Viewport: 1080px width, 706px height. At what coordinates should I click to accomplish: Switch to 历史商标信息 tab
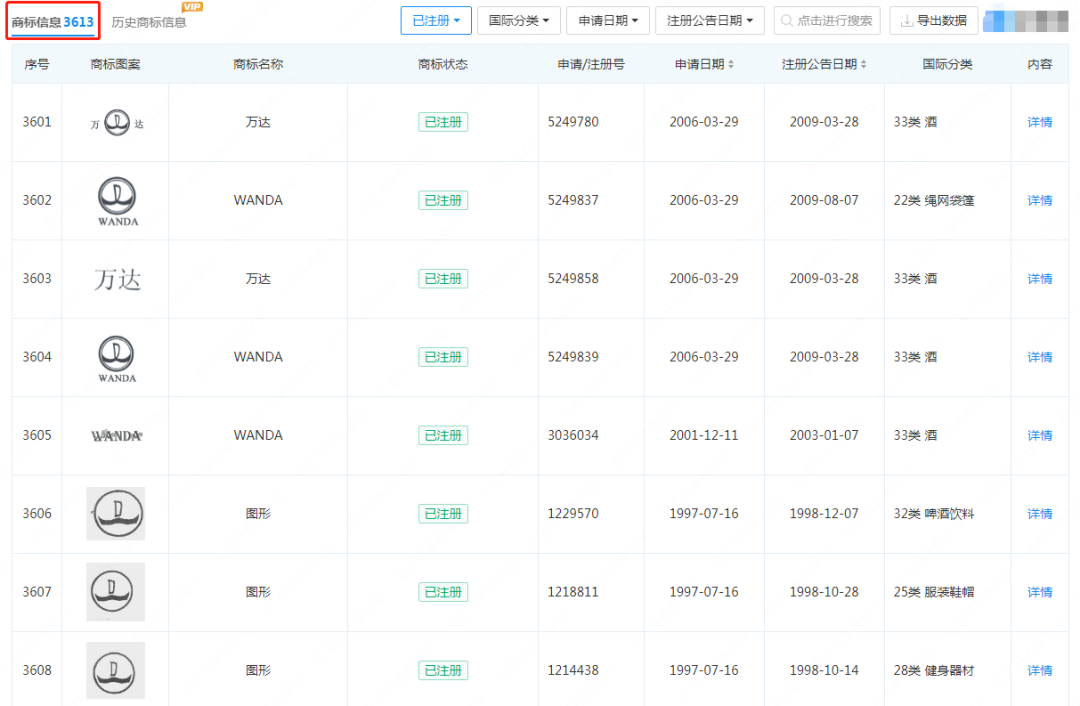pyautogui.click(x=149, y=22)
